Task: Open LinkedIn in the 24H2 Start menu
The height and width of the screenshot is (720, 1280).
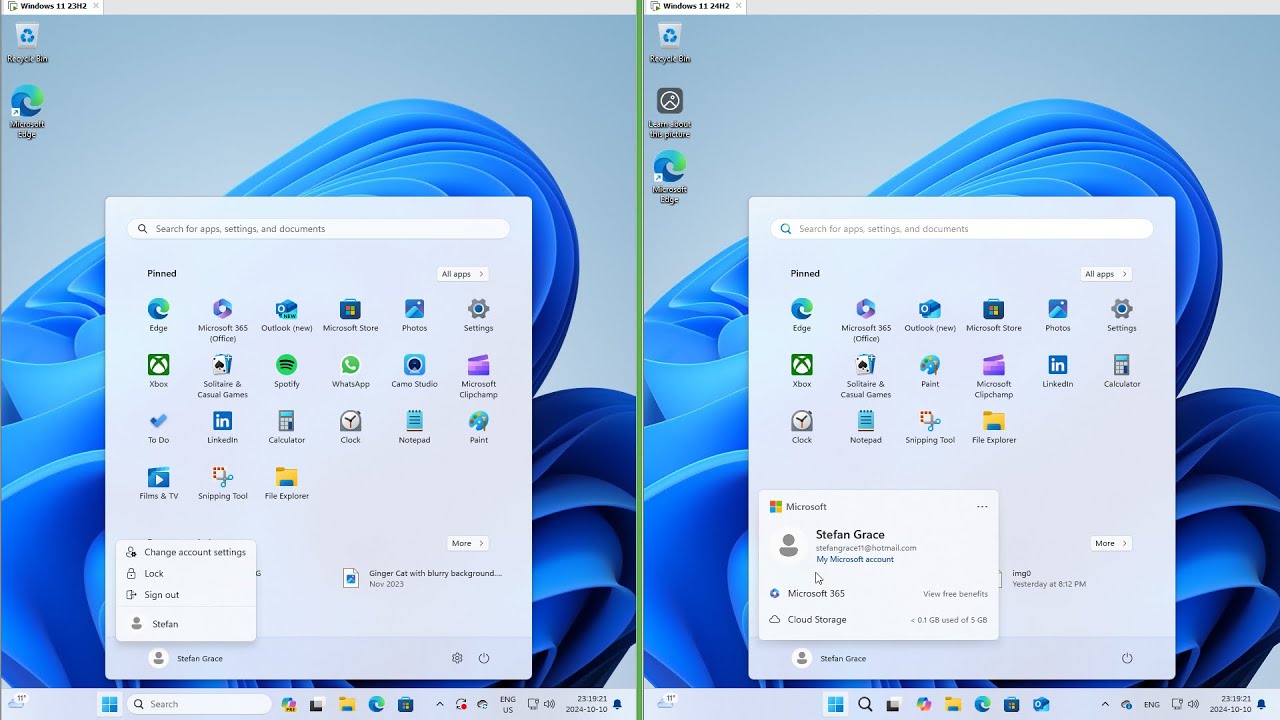Action: [x=1057, y=371]
